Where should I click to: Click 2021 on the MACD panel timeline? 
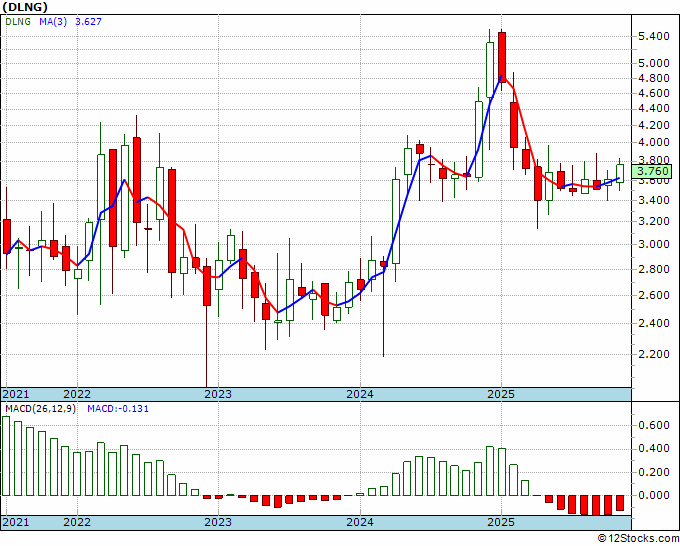tap(16, 522)
